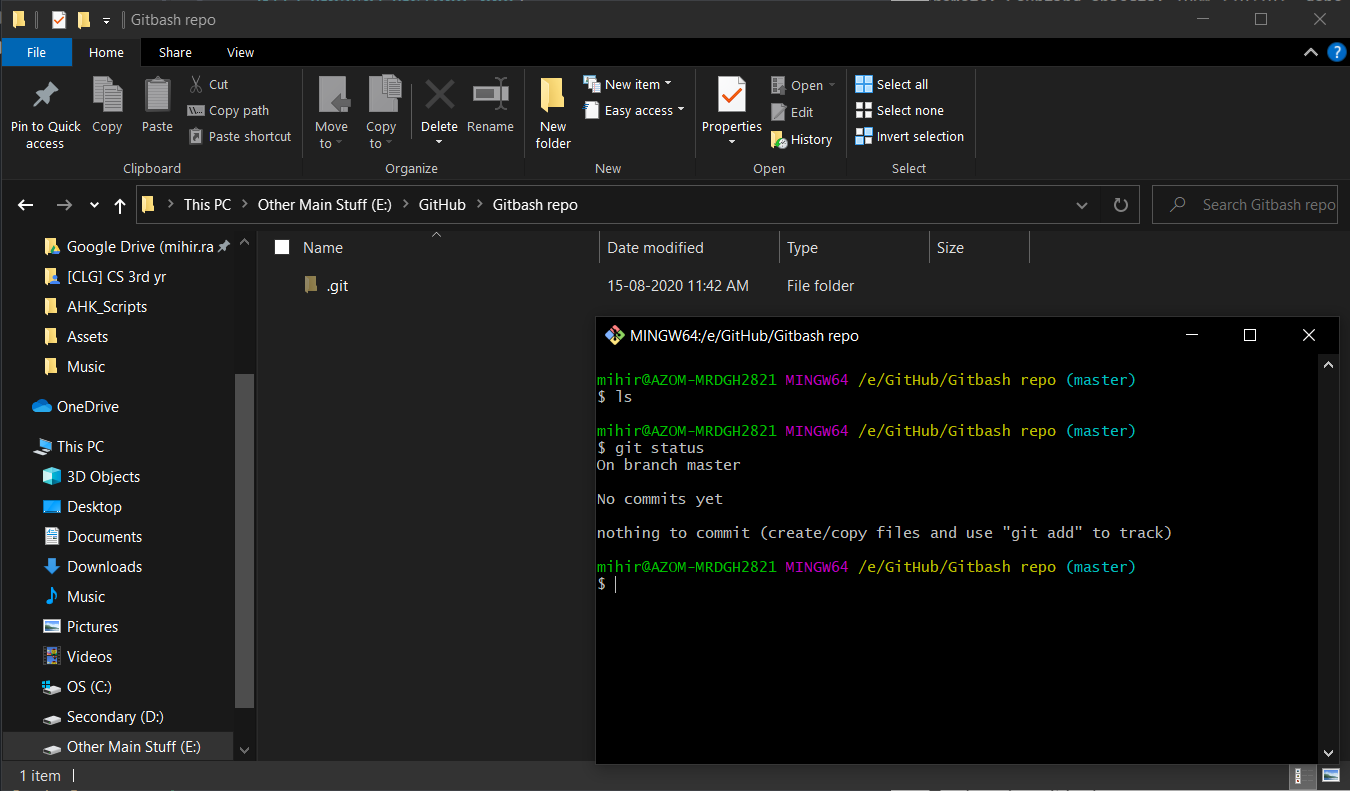Click the navigation pane scrollbar thumb
This screenshot has width=1350, height=791.
point(244,540)
